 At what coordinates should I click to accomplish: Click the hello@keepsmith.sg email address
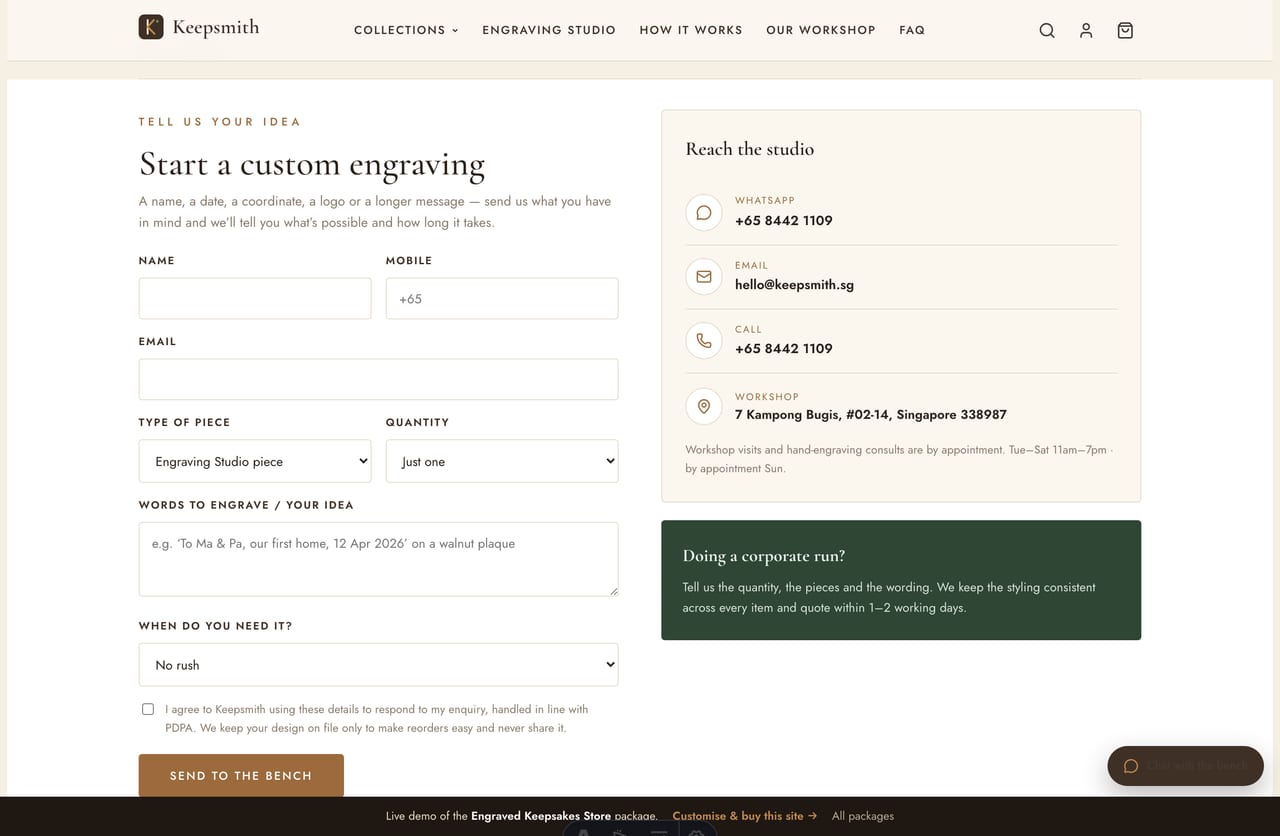tap(794, 284)
